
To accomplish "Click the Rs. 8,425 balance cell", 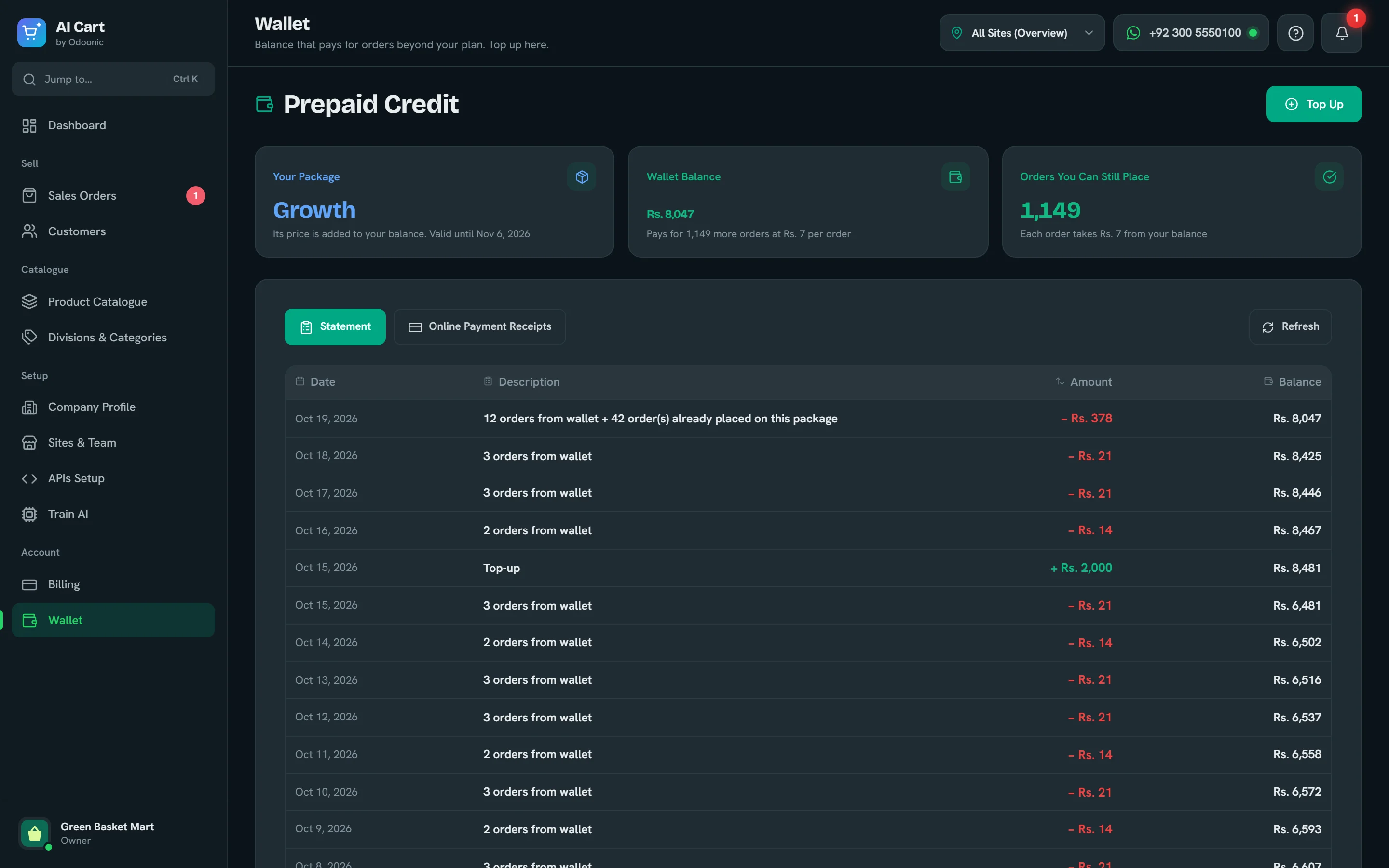I will tap(1297, 456).
